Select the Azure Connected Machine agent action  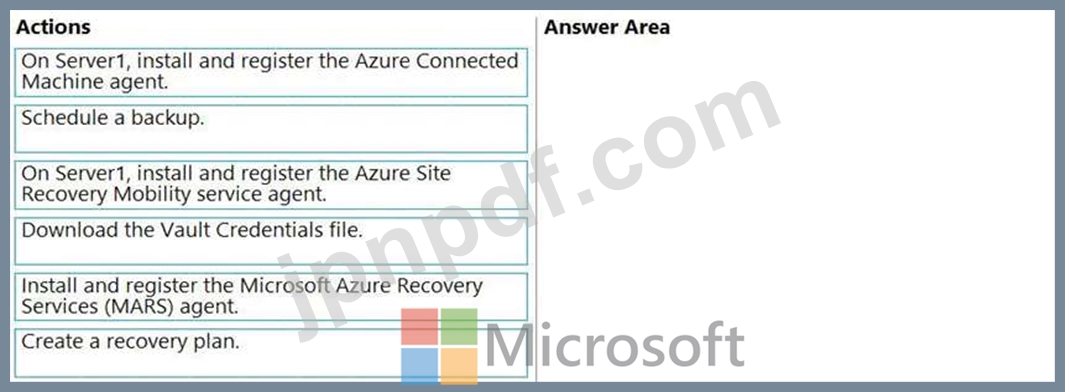[271, 72]
